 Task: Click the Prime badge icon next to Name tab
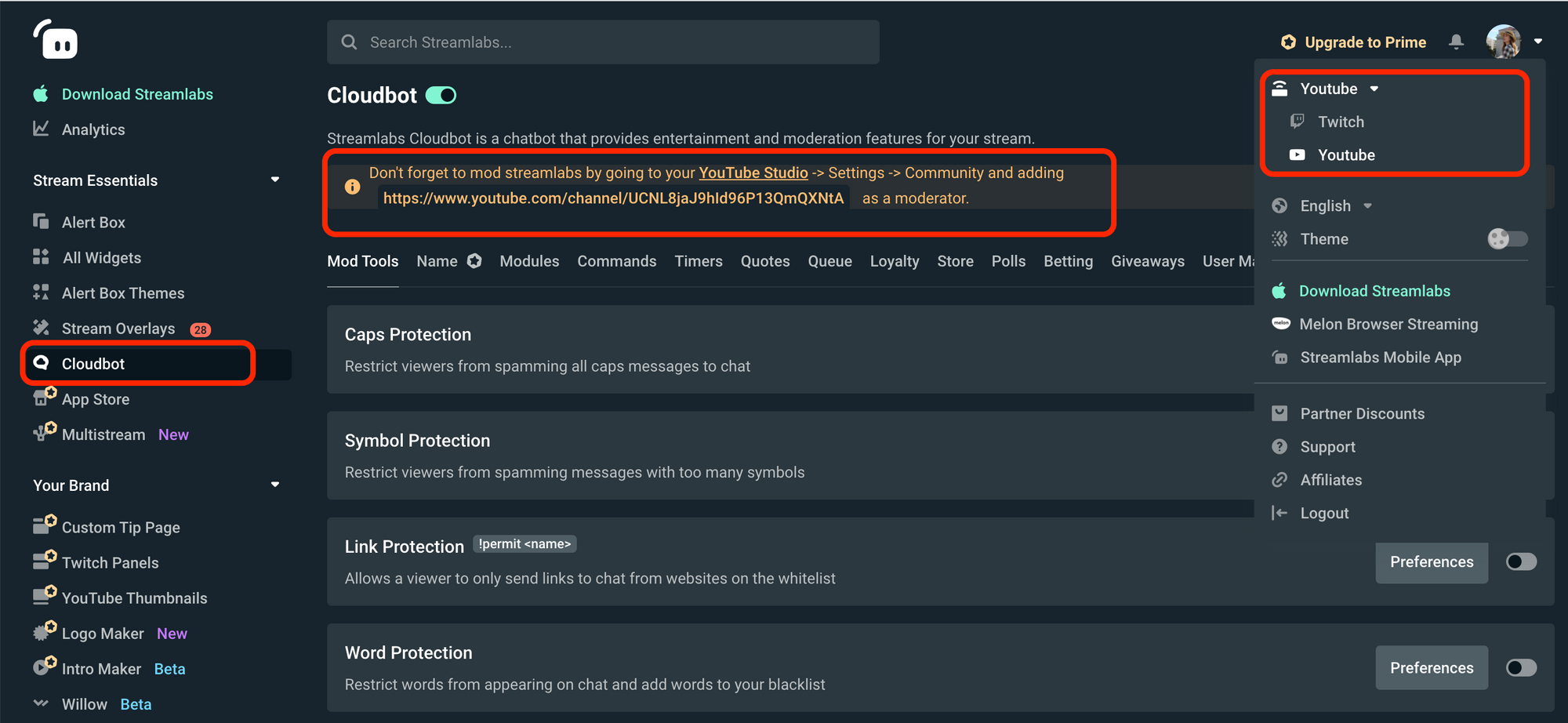(474, 260)
